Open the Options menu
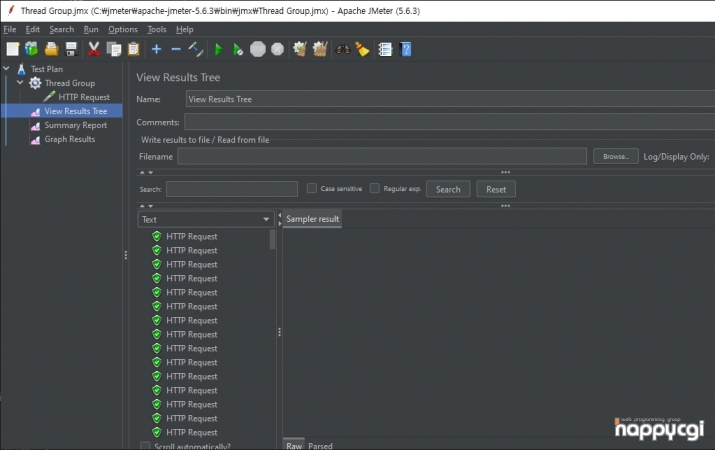This screenshot has height=450, width=715. pos(123,29)
